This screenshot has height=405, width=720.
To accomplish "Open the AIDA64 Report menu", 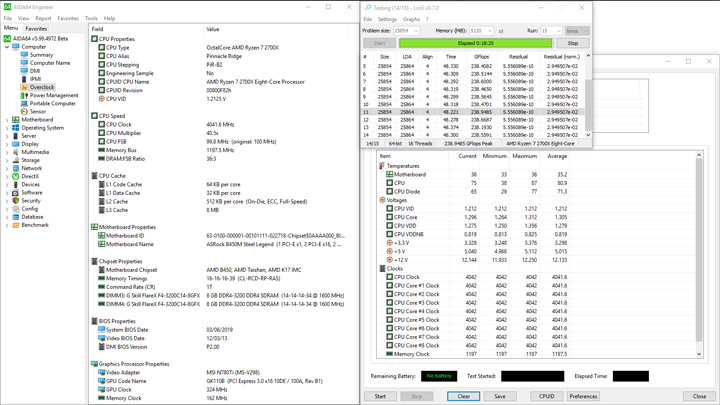I will pyautogui.click(x=43, y=18).
